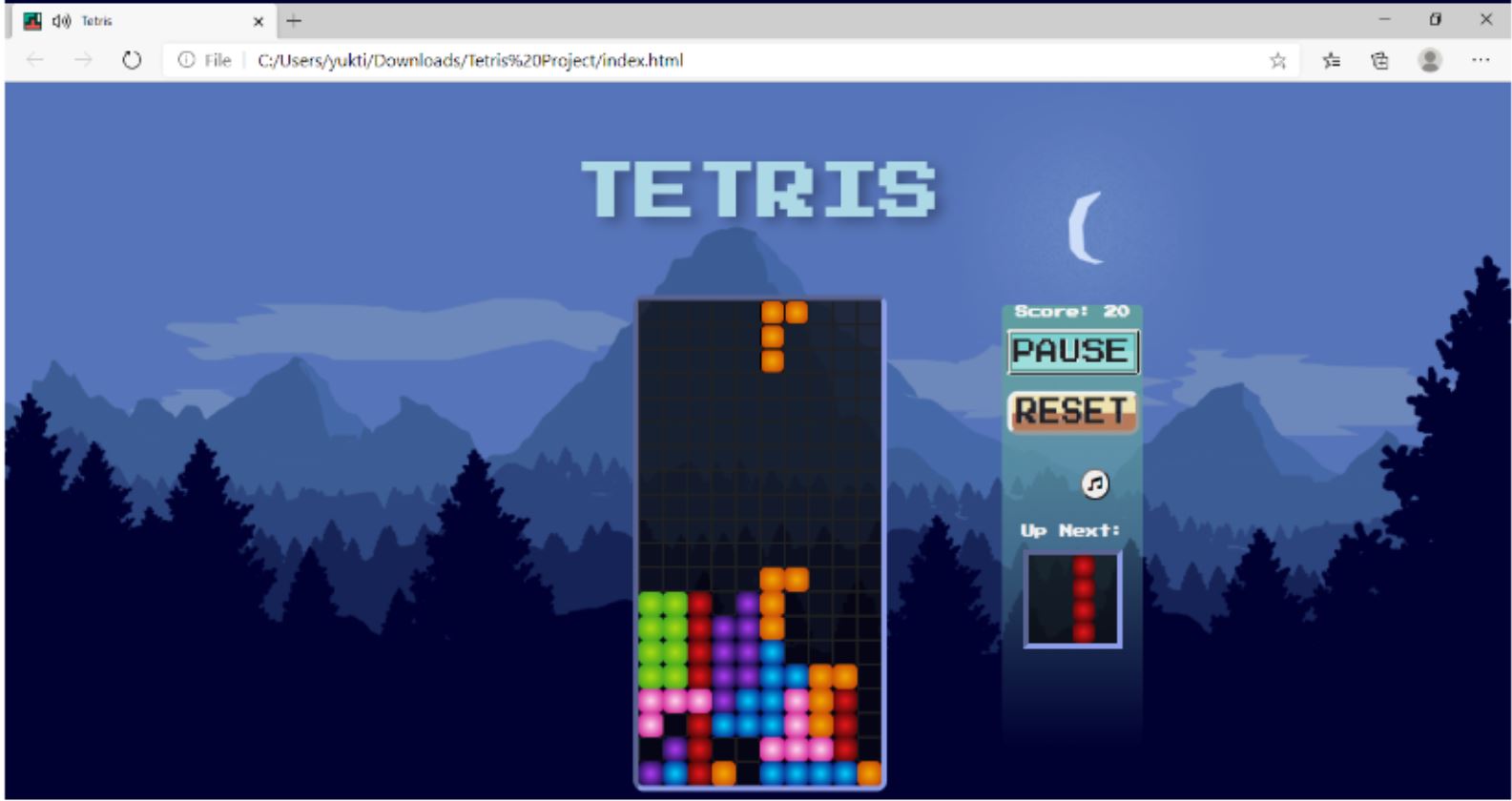Restore down the browser window
The height and width of the screenshot is (801, 1512).
(1436, 20)
